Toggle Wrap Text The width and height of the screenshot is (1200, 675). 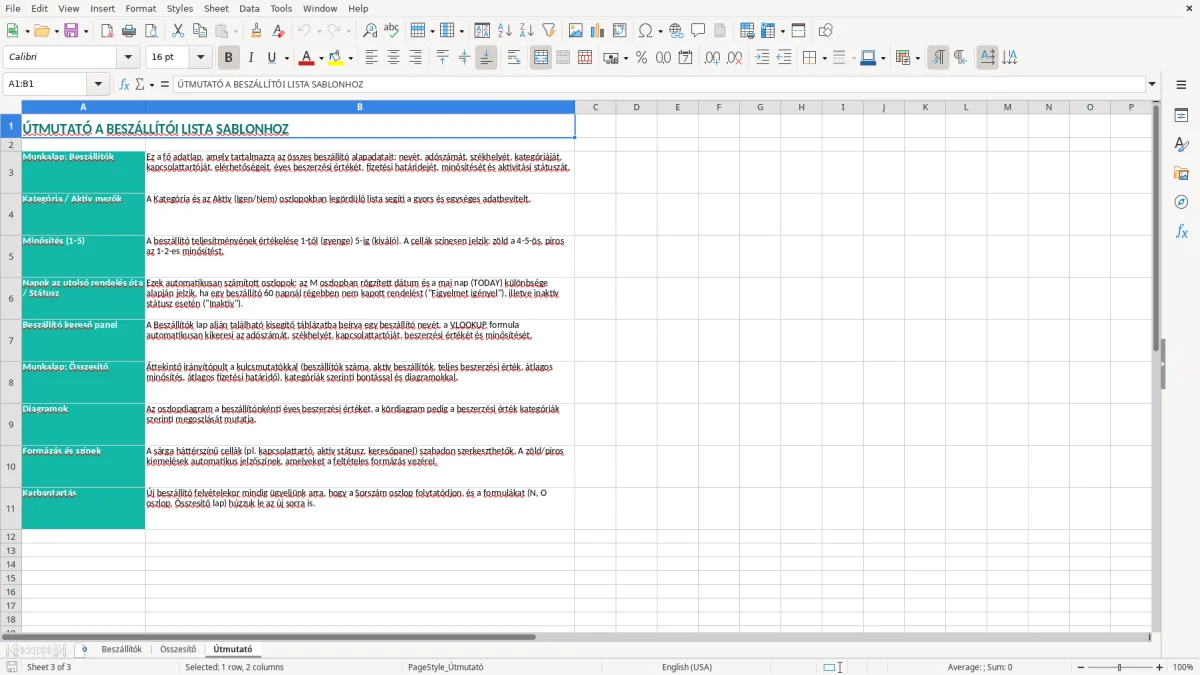coord(514,58)
